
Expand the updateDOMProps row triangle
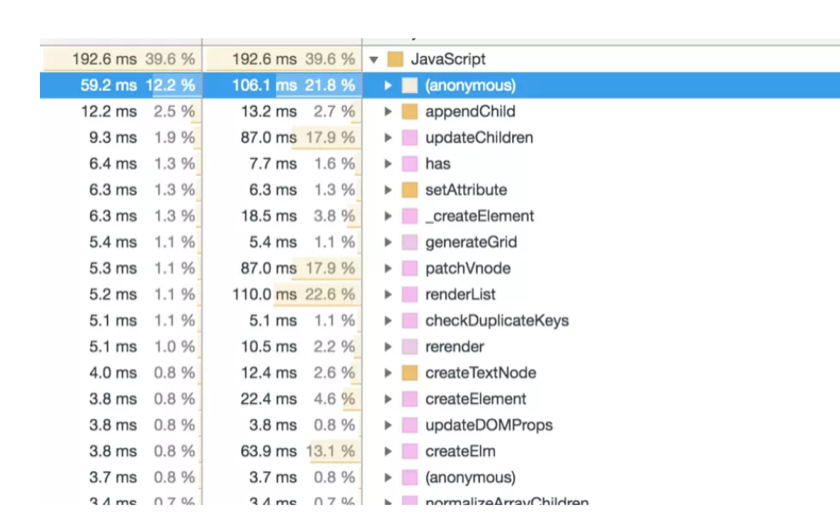(x=388, y=425)
